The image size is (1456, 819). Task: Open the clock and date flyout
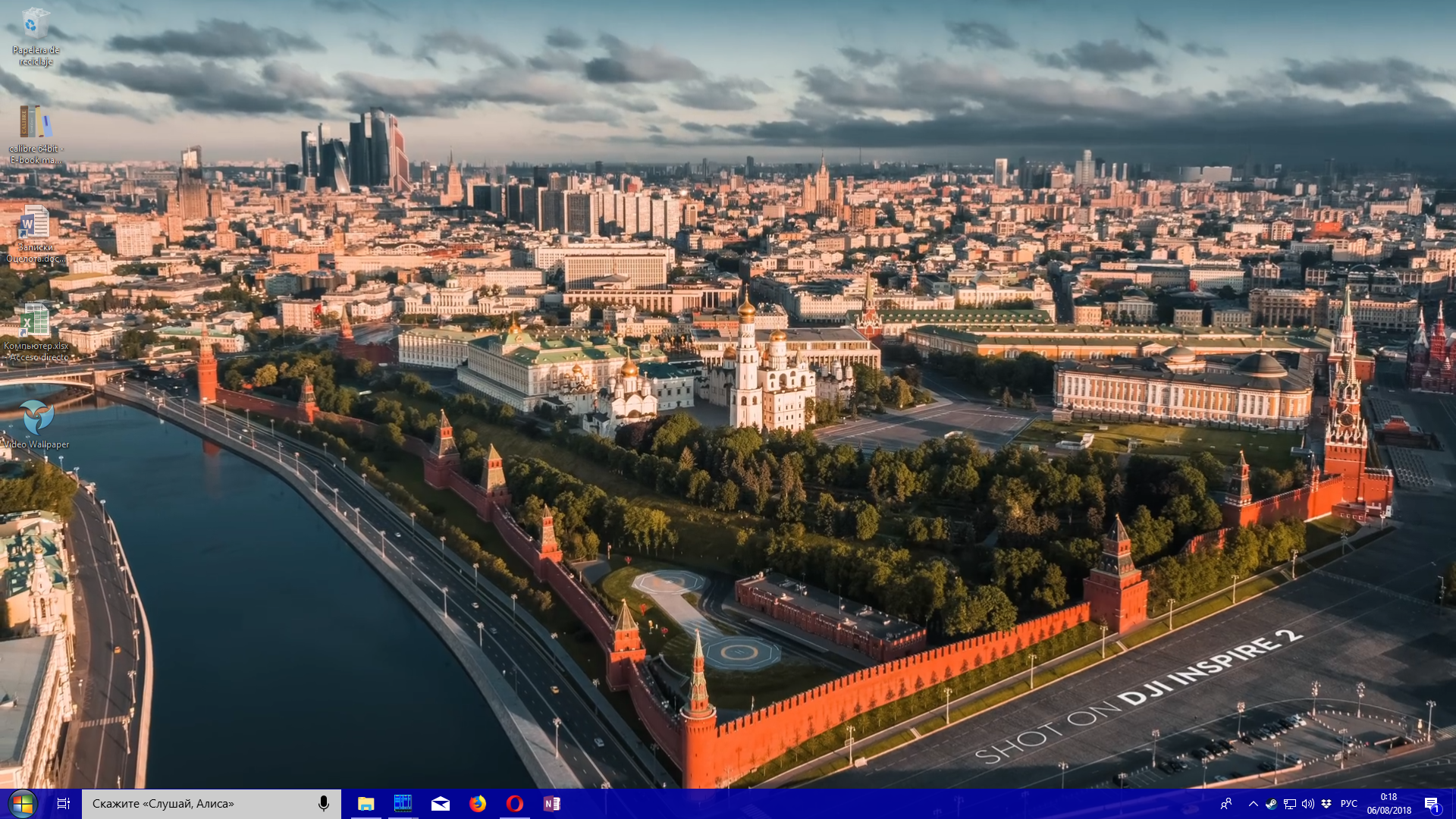(1389, 804)
